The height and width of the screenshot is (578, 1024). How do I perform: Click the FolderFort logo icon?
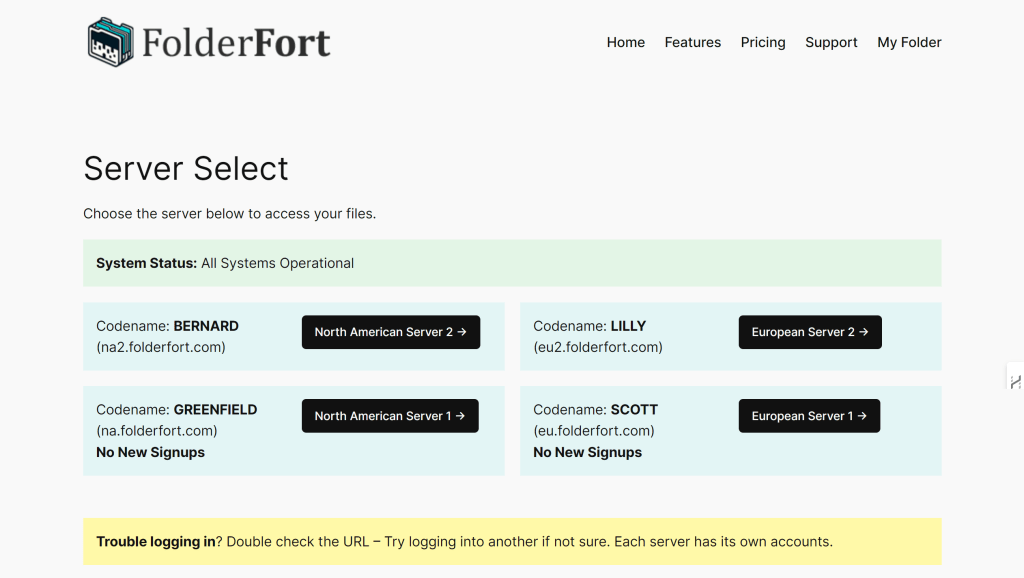tap(110, 42)
